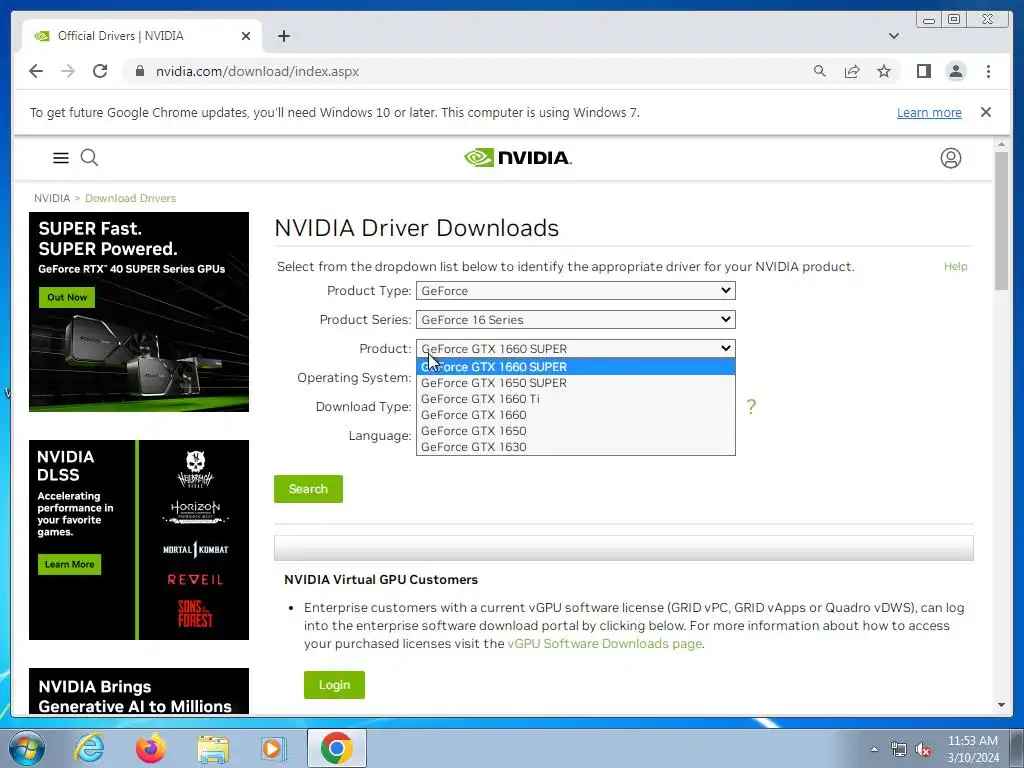Open Windows Explorer folder in taskbar
The width and height of the screenshot is (1024, 768).
[213, 749]
